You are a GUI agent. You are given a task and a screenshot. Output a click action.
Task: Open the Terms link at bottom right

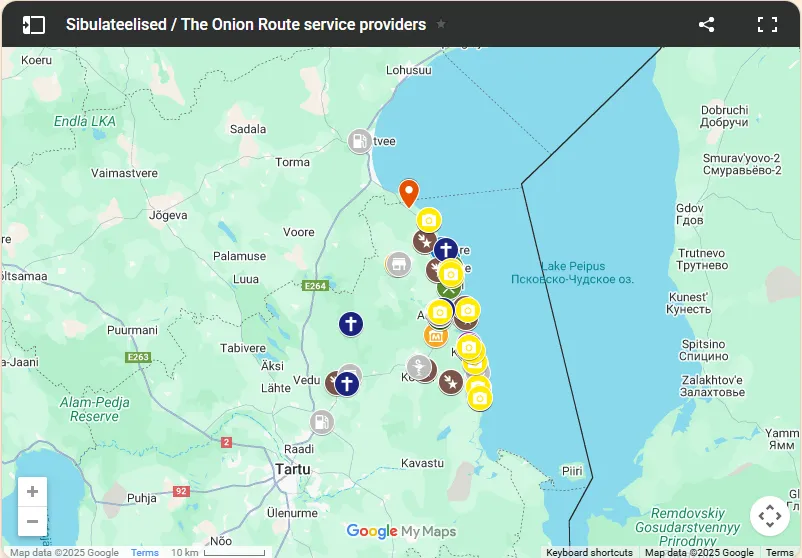tap(779, 552)
